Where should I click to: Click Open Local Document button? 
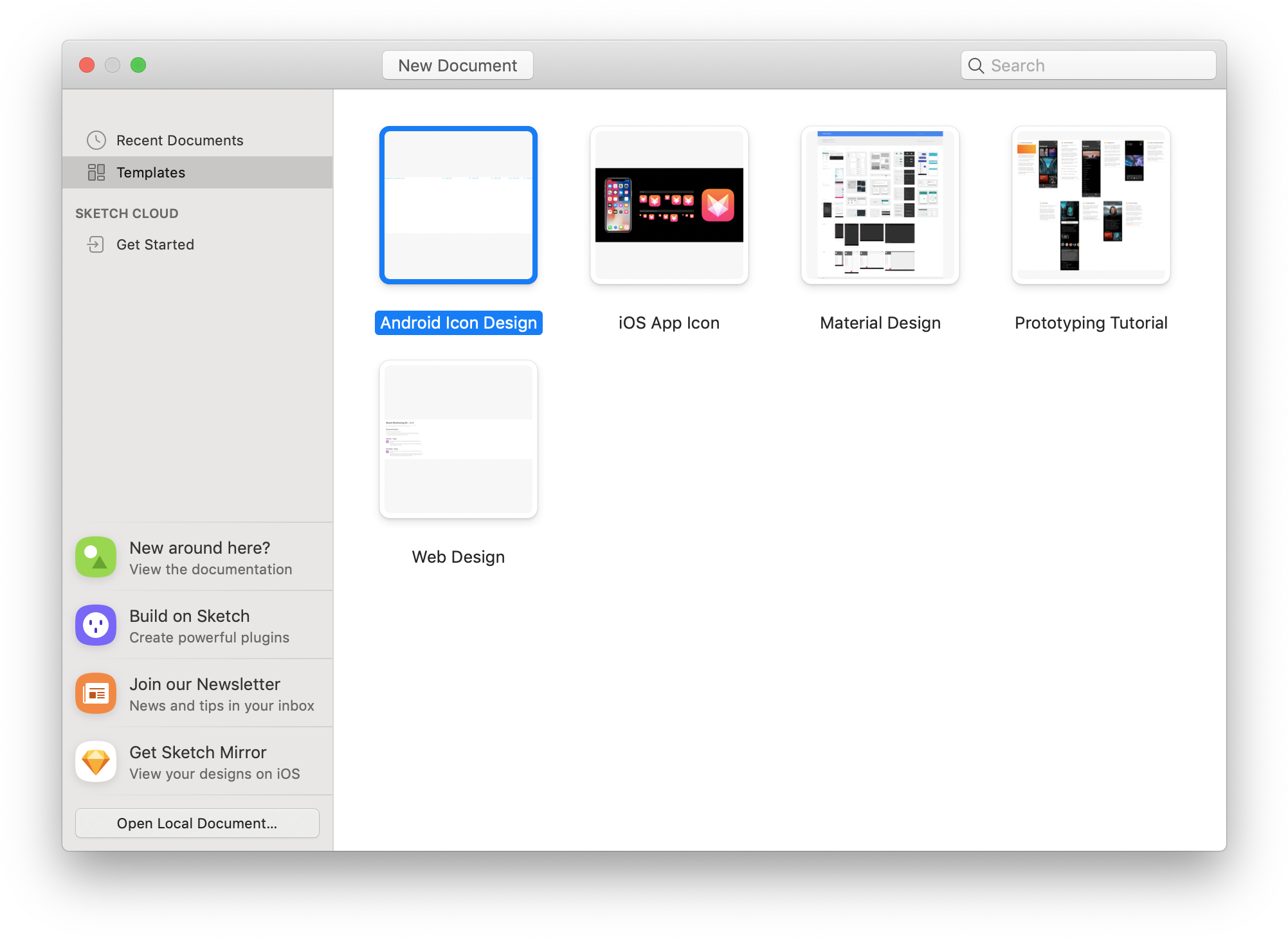pyautogui.click(x=197, y=823)
